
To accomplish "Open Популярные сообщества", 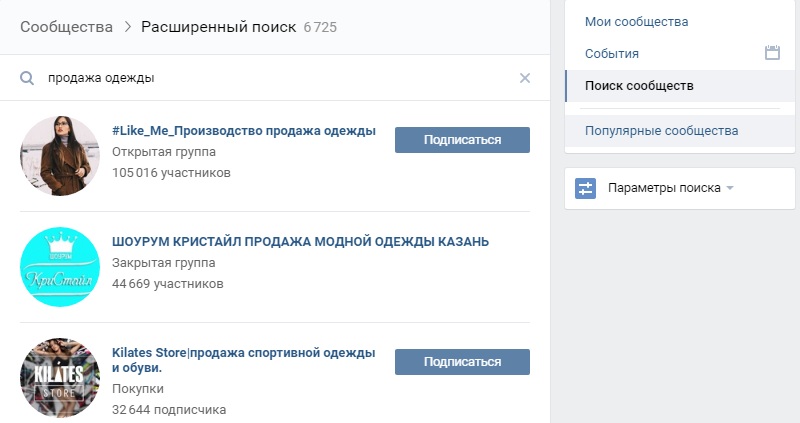I will (661, 131).
